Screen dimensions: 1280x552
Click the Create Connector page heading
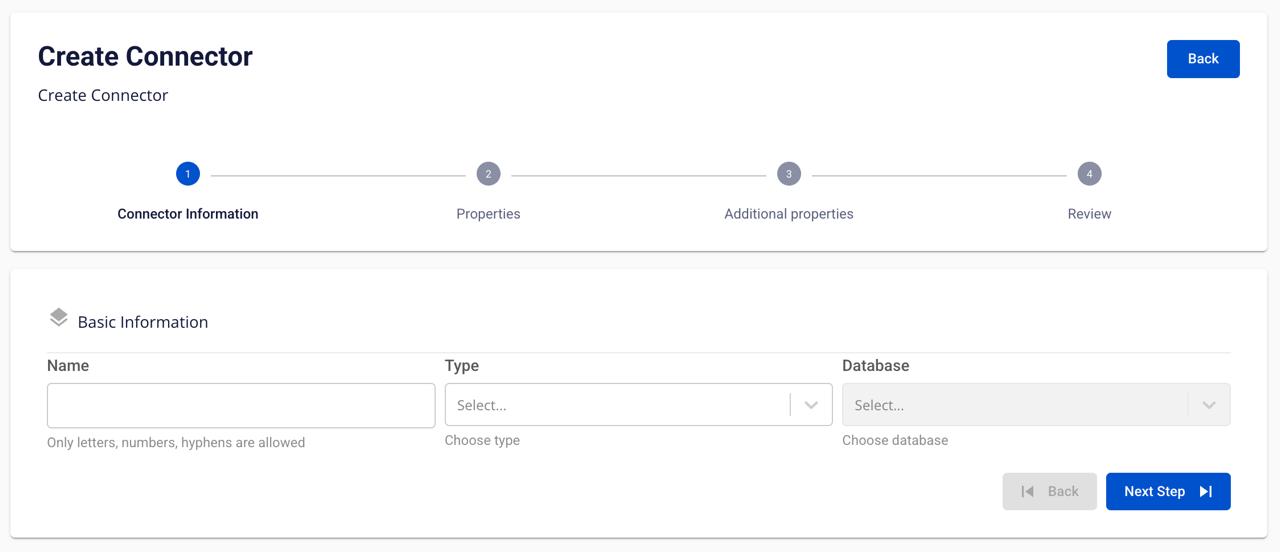[145, 57]
